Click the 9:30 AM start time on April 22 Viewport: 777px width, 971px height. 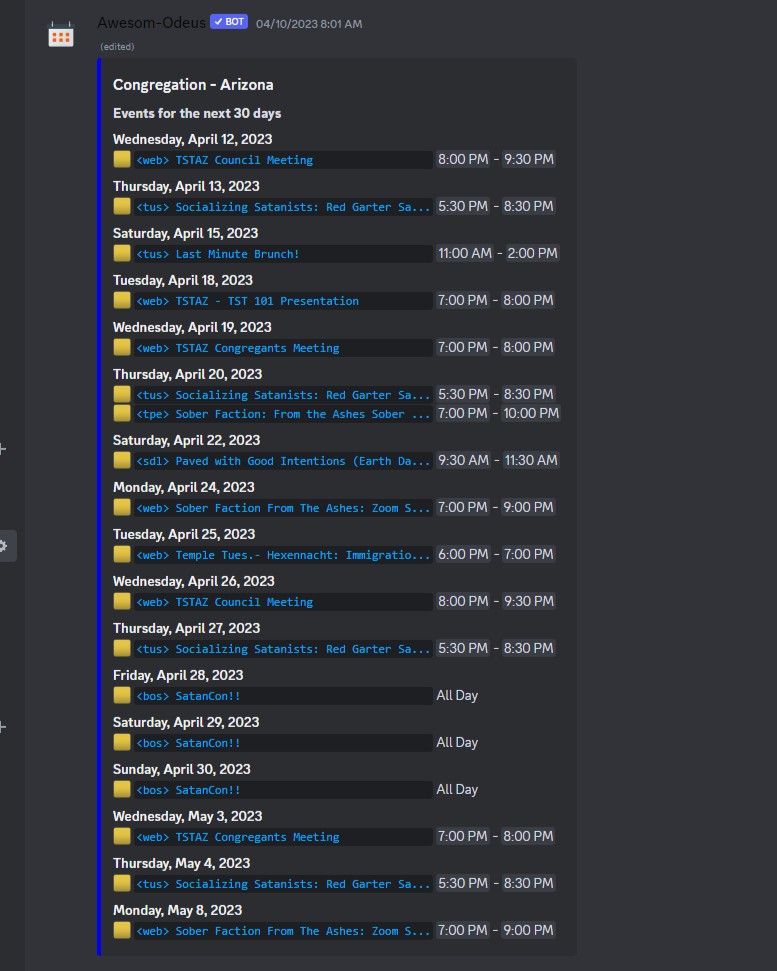(463, 460)
